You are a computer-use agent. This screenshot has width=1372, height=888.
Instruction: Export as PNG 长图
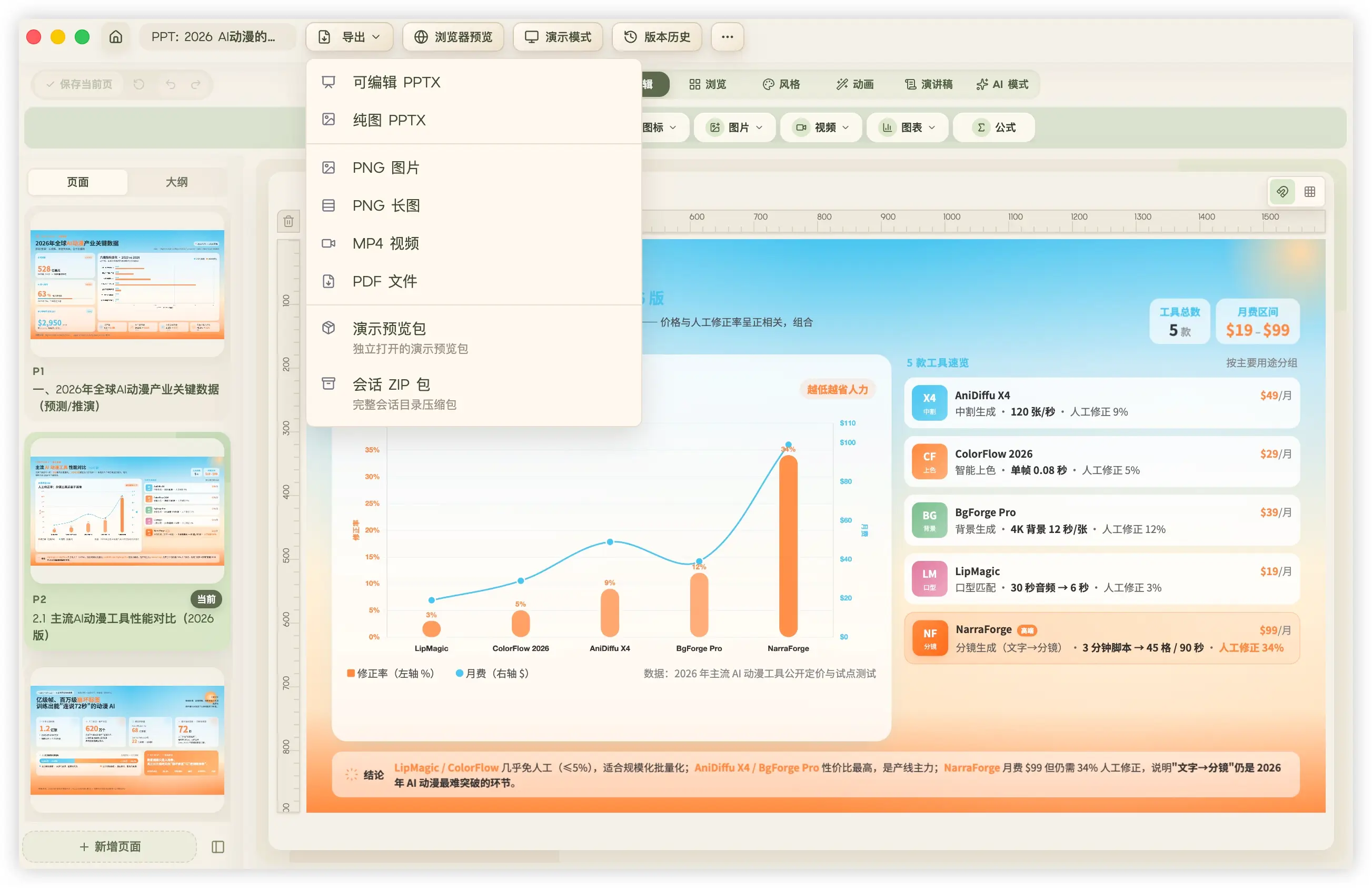[474, 205]
